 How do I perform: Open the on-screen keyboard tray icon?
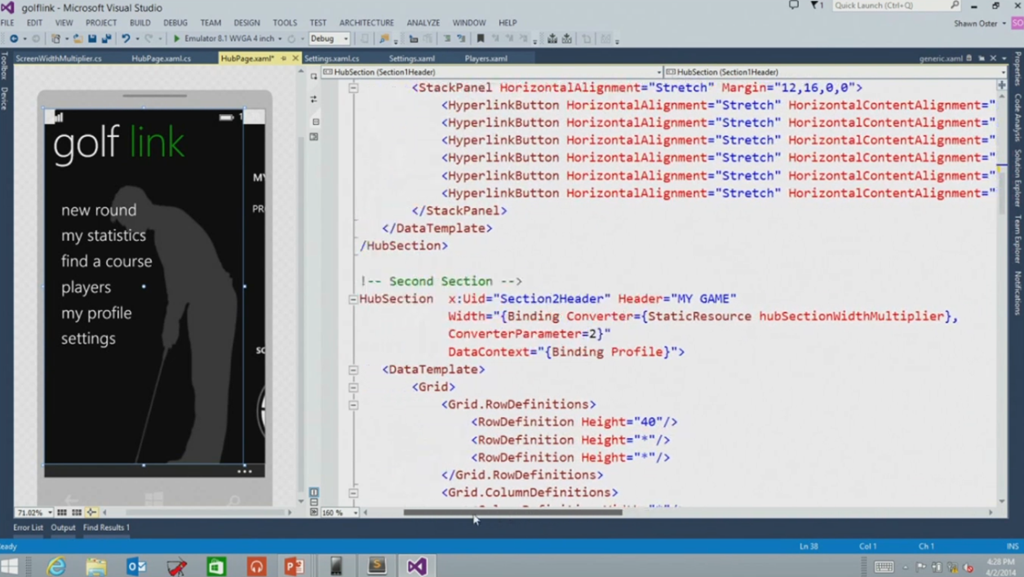tap(884, 567)
